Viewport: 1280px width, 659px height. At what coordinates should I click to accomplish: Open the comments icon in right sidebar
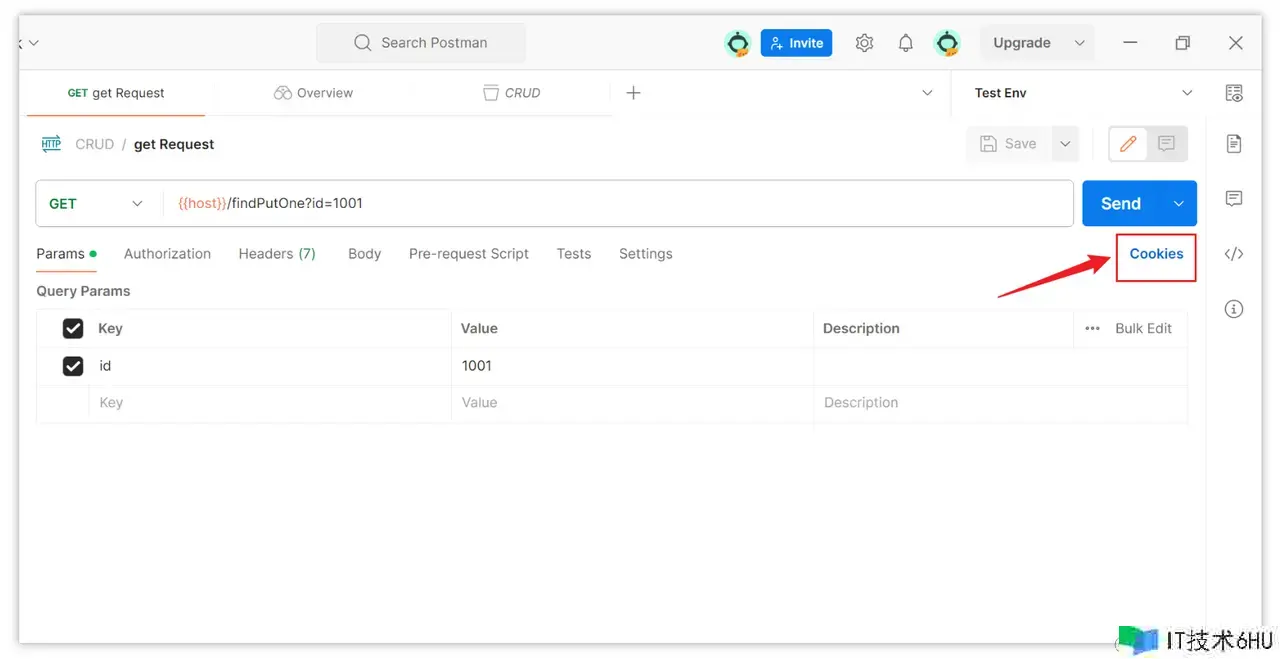click(1234, 198)
